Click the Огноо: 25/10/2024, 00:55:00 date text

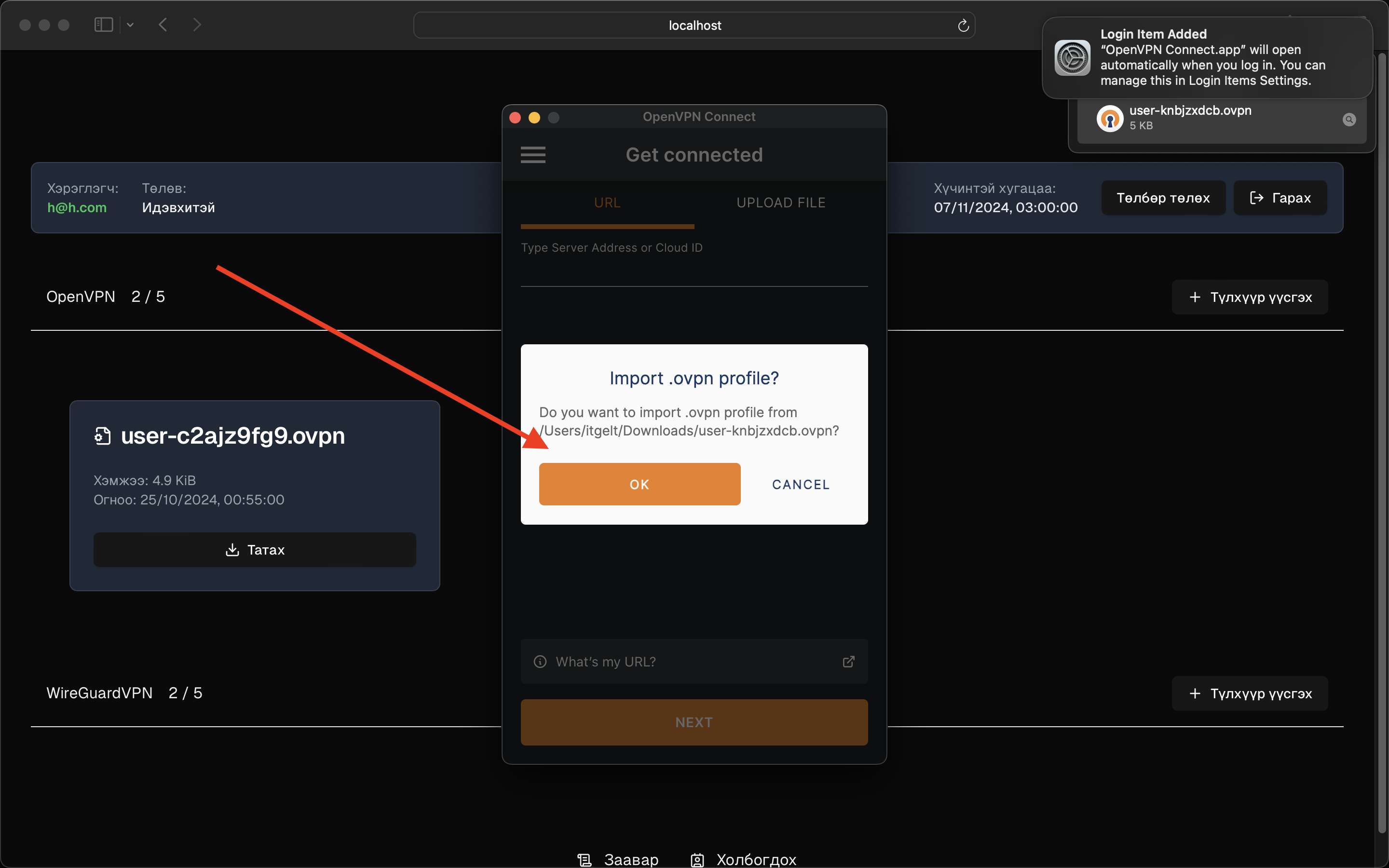pyautogui.click(x=189, y=500)
